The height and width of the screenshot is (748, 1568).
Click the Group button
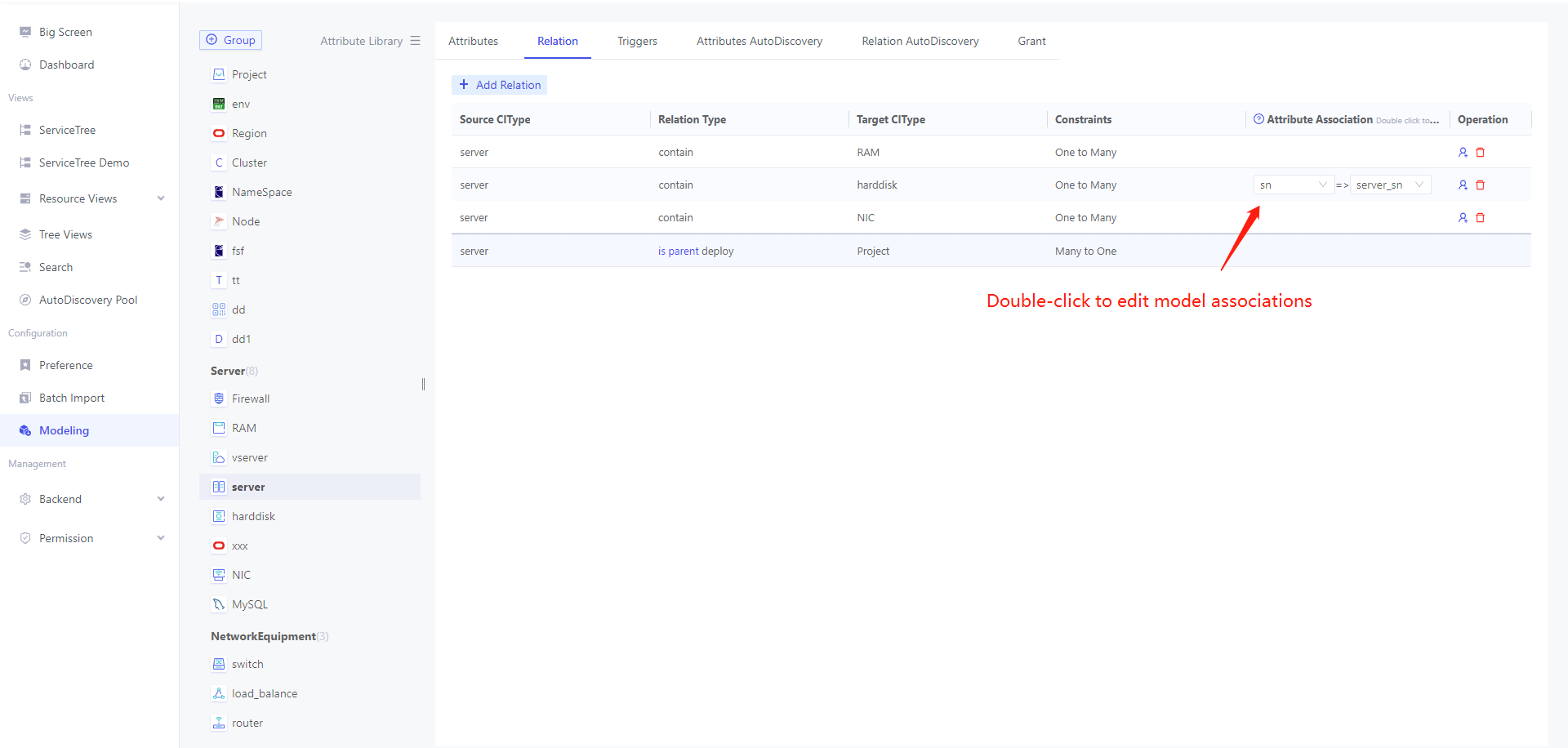pos(230,40)
